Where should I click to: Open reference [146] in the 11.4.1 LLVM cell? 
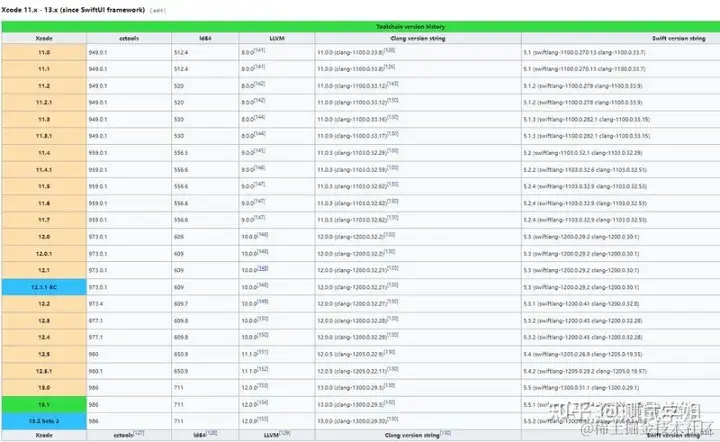pos(259,168)
